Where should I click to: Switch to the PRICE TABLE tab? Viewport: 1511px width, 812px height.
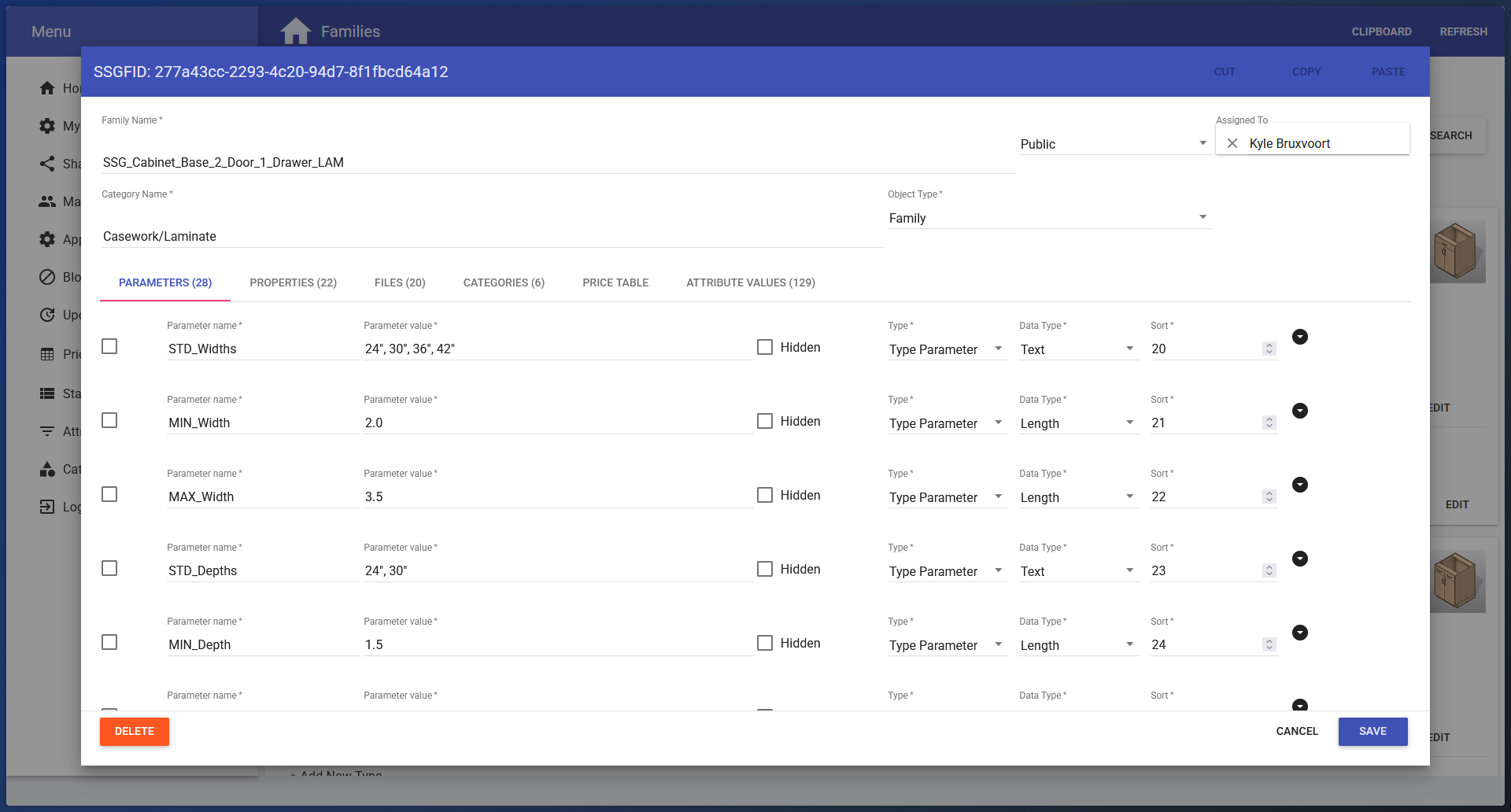pos(615,282)
